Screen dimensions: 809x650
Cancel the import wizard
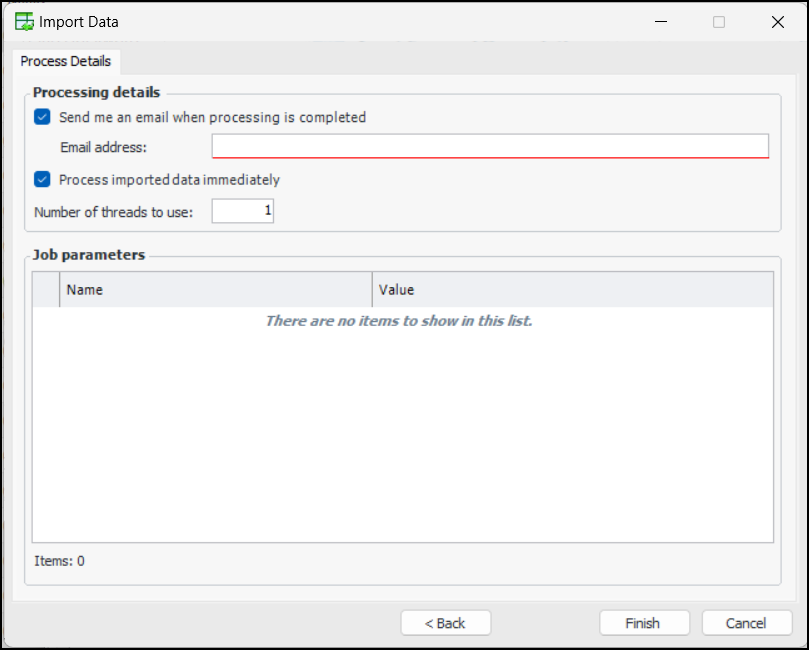point(746,623)
